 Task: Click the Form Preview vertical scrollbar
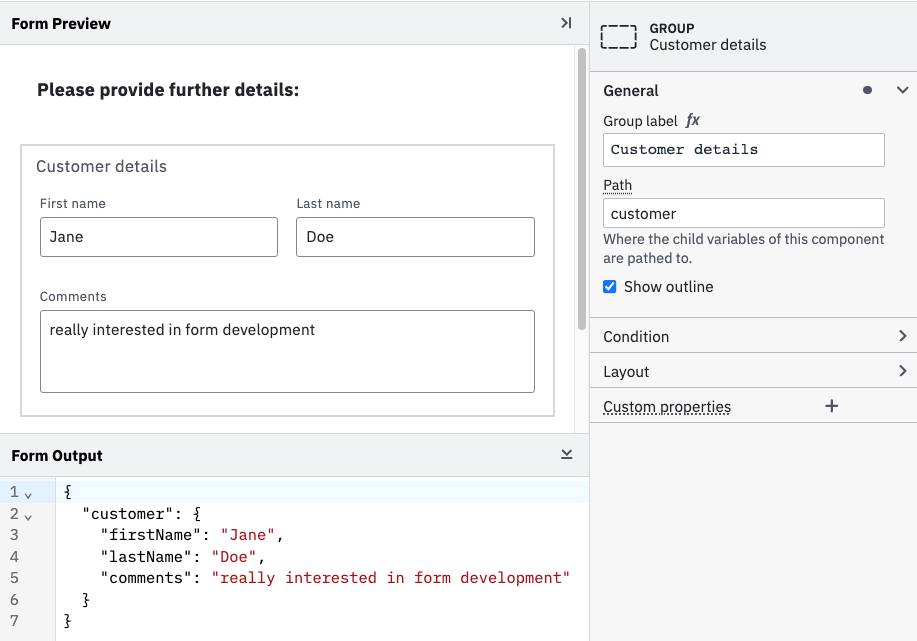point(582,190)
